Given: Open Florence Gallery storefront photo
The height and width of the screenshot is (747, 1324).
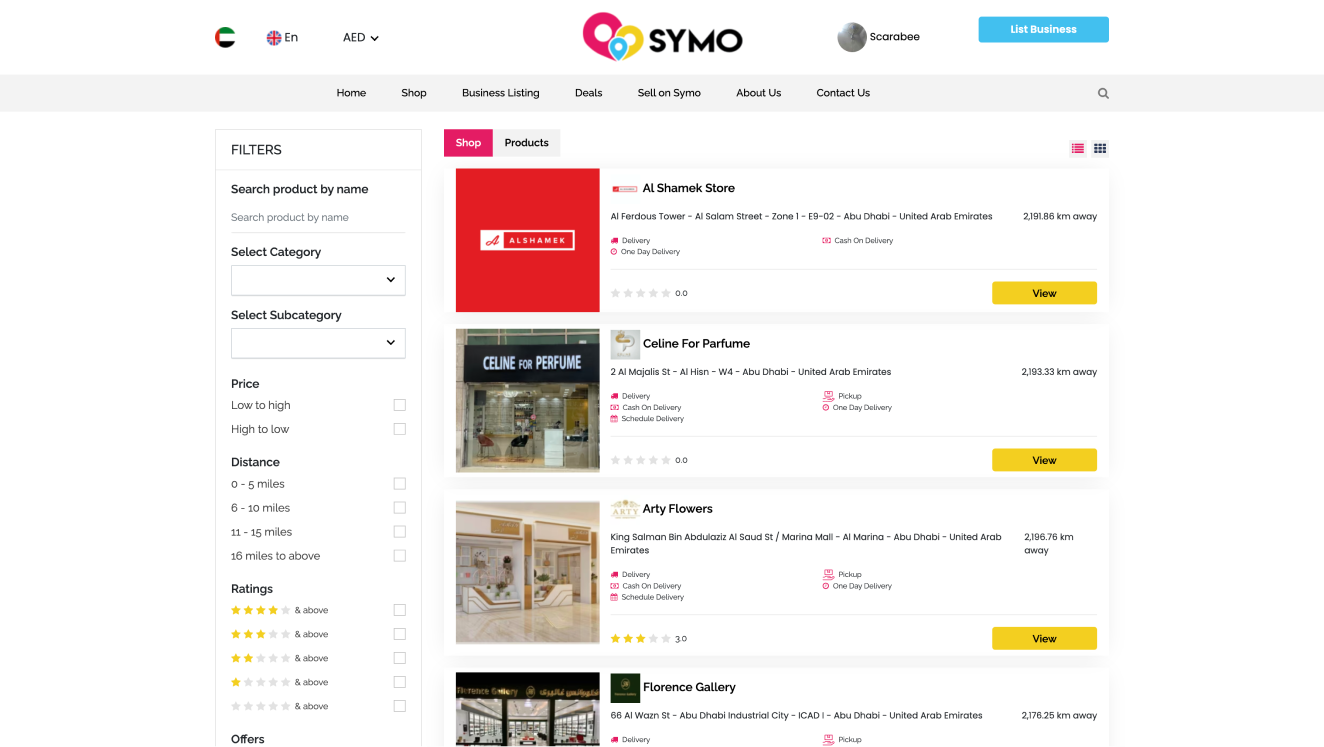Looking at the screenshot, I should tap(527, 709).
